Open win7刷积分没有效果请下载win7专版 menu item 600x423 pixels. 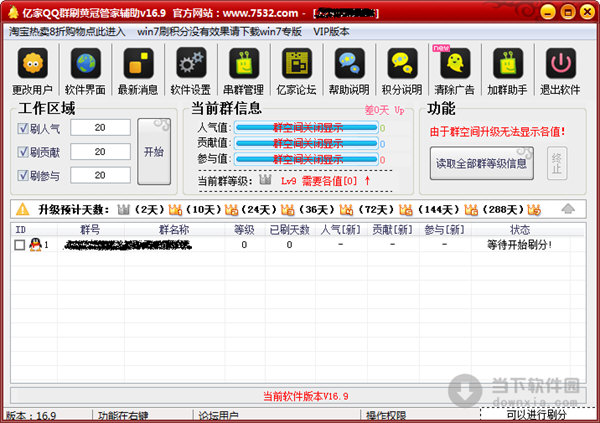(x=219, y=32)
